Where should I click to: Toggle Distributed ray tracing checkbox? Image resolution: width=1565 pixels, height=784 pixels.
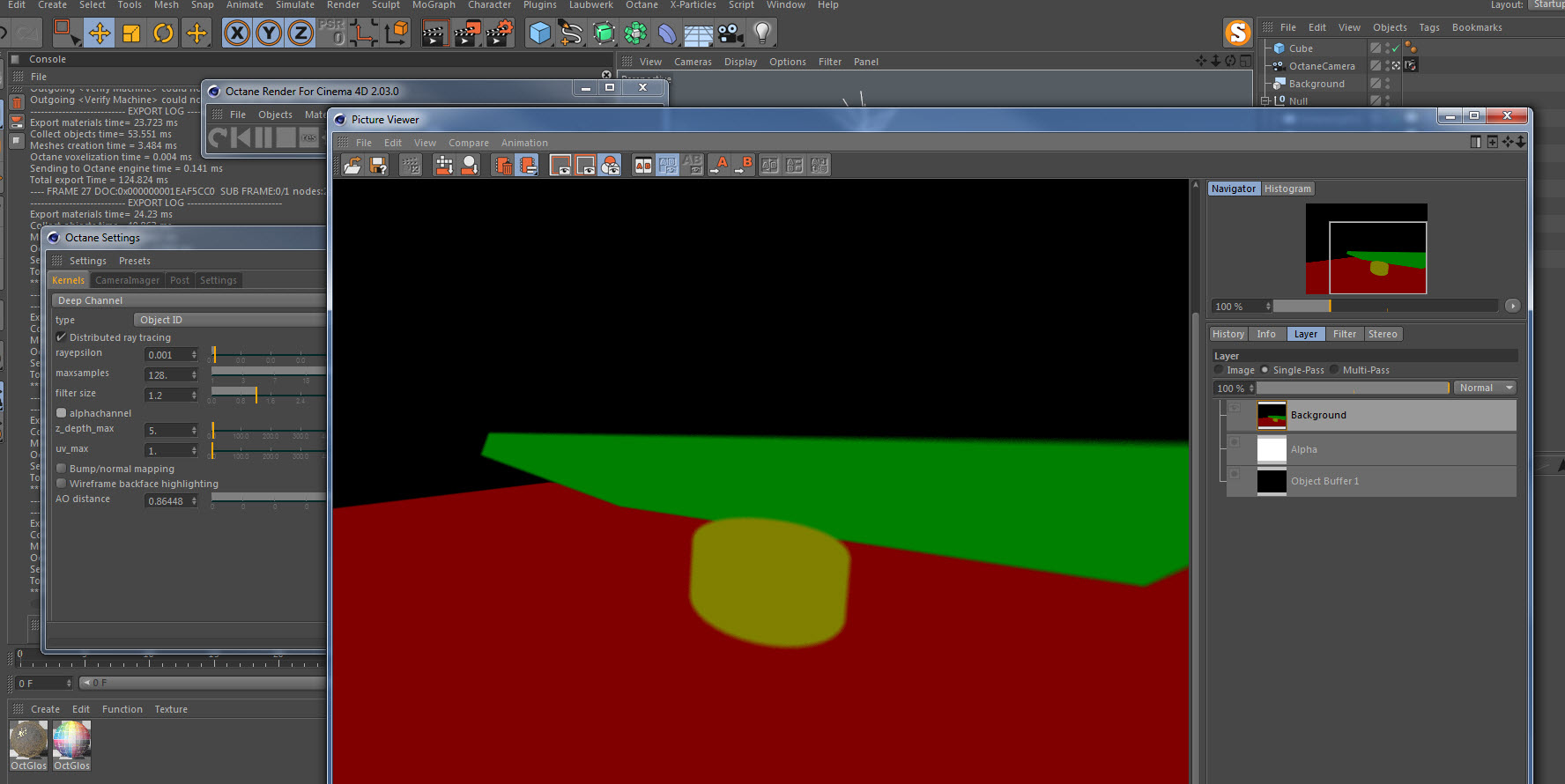point(61,337)
